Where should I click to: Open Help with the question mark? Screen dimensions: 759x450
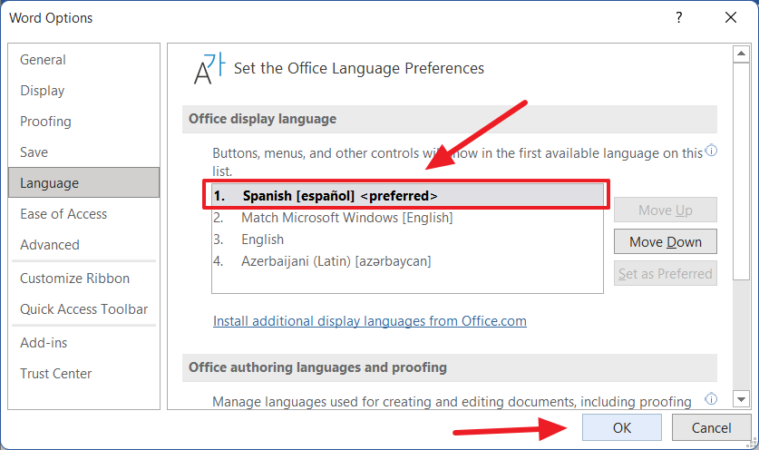click(x=679, y=18)
